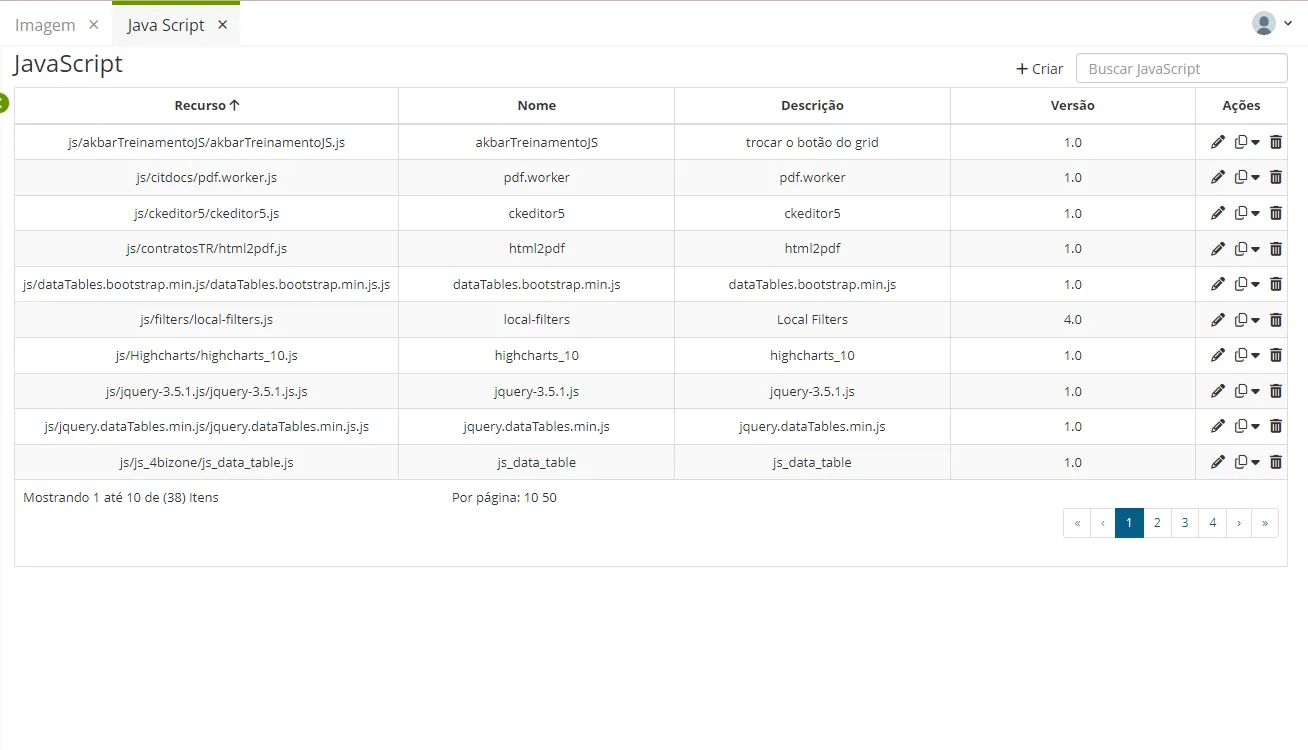Click the copy icon in the ckeditor5 row
Viewport: 1308px width, 750px height.
[1241, 213]
